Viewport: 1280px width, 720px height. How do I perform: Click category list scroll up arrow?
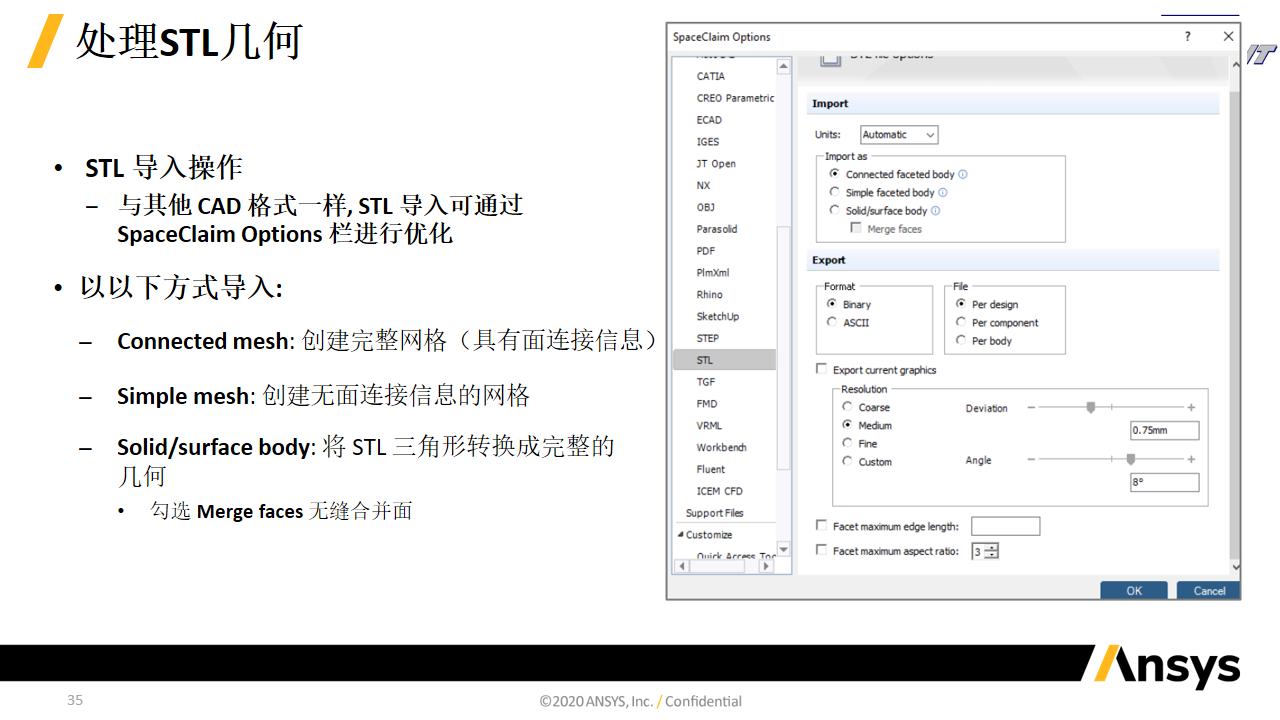click(784, 66)
